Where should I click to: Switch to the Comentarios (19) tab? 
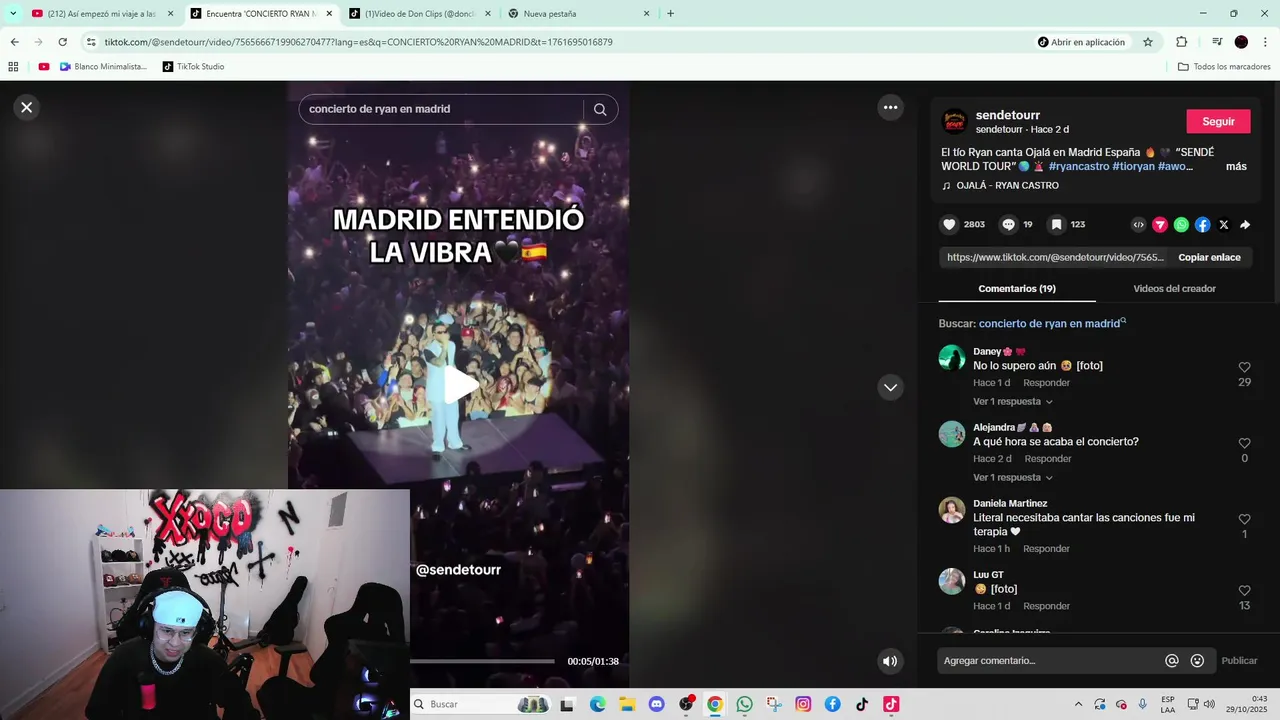1017,289
